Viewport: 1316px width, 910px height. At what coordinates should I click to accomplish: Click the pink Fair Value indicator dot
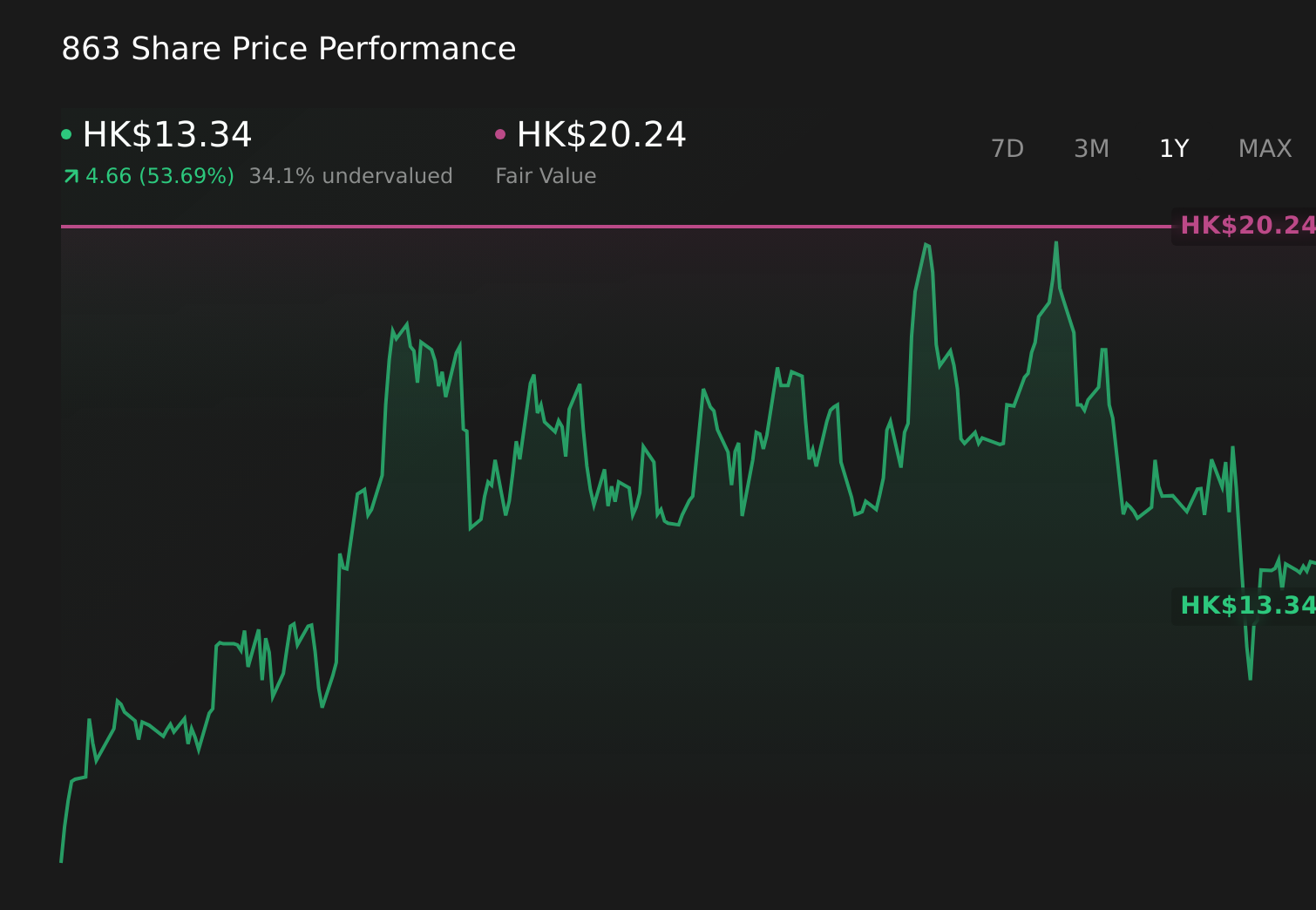pyautogui.click(x=500, y=132)
